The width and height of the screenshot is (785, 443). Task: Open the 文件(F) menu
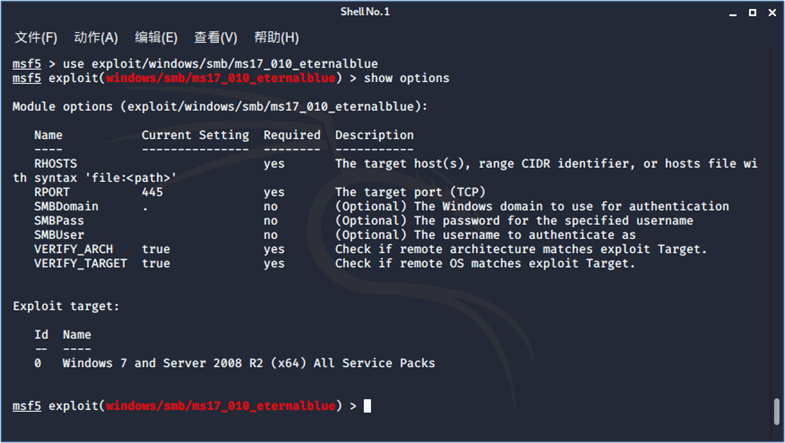(x=36, y=38)
